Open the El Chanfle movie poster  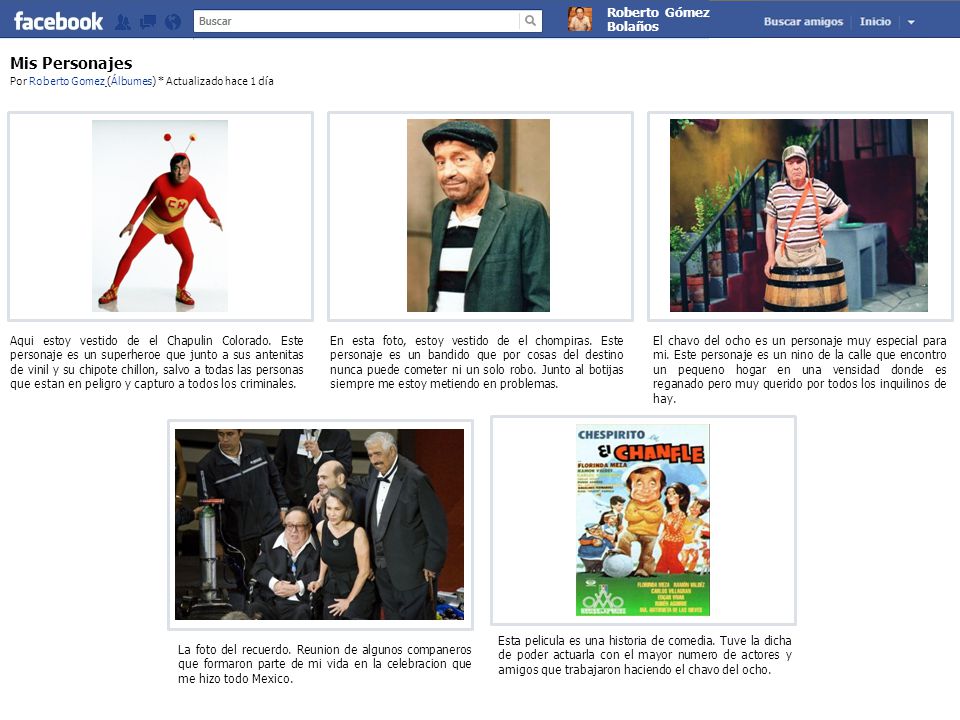pos(643,520)
